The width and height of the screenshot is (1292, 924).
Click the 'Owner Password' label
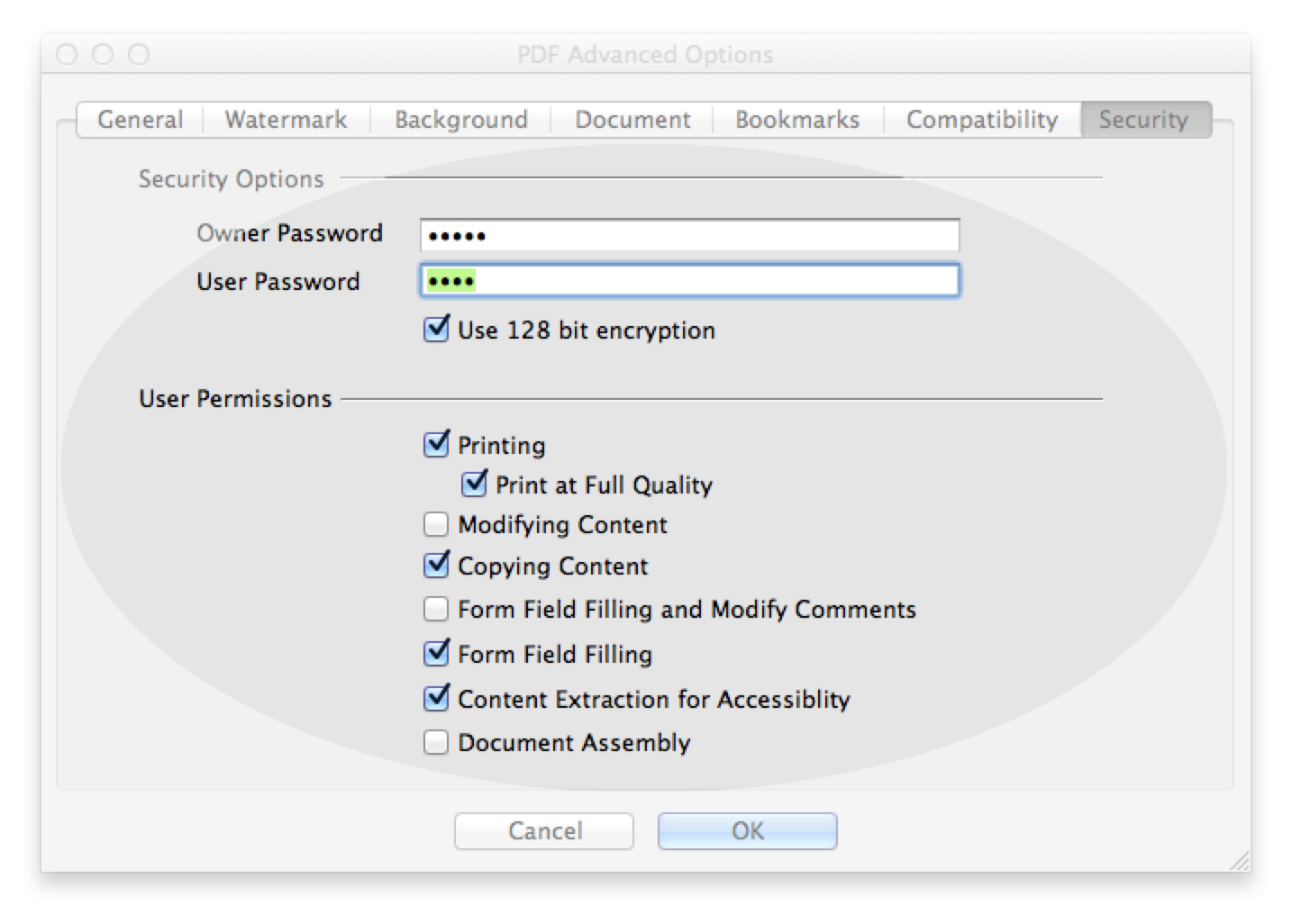tap(289, 233)
